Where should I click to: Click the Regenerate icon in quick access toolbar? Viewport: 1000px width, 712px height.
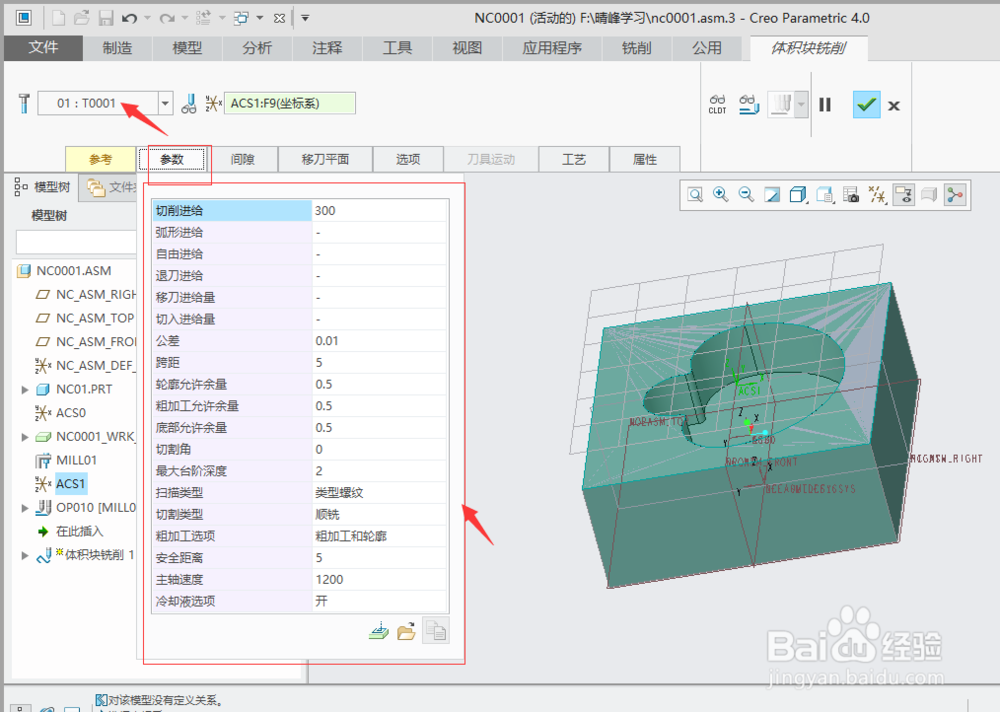pyautogui.click(x=203, y=18)
